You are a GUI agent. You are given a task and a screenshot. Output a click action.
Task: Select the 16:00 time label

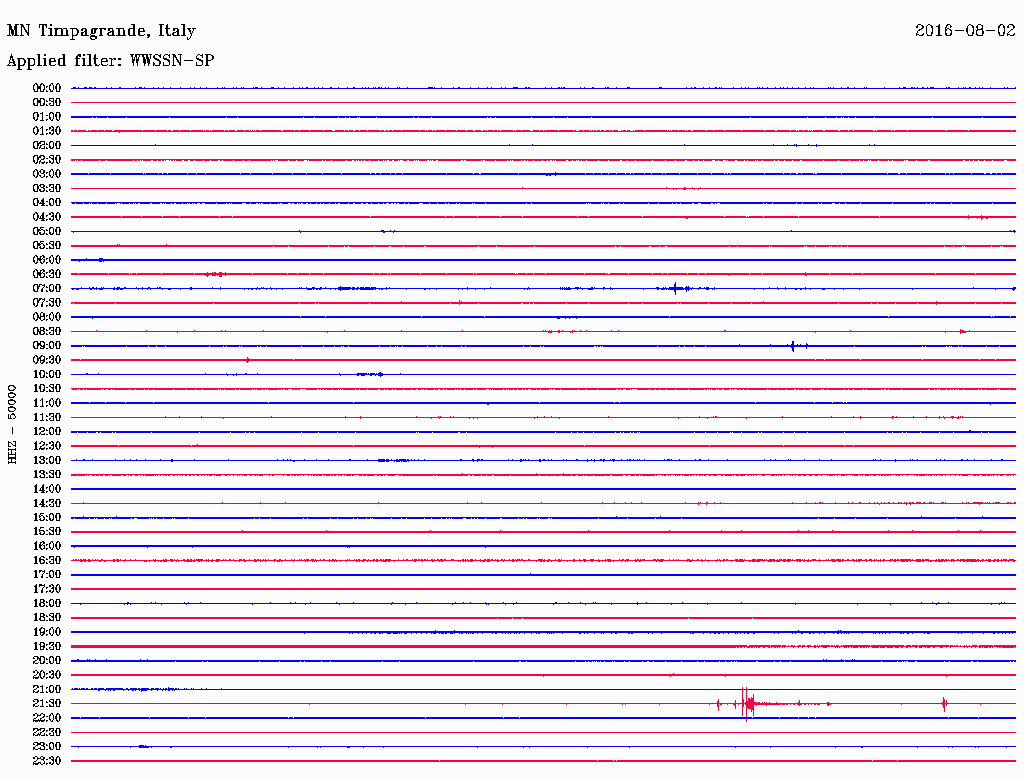coord(47,545)
